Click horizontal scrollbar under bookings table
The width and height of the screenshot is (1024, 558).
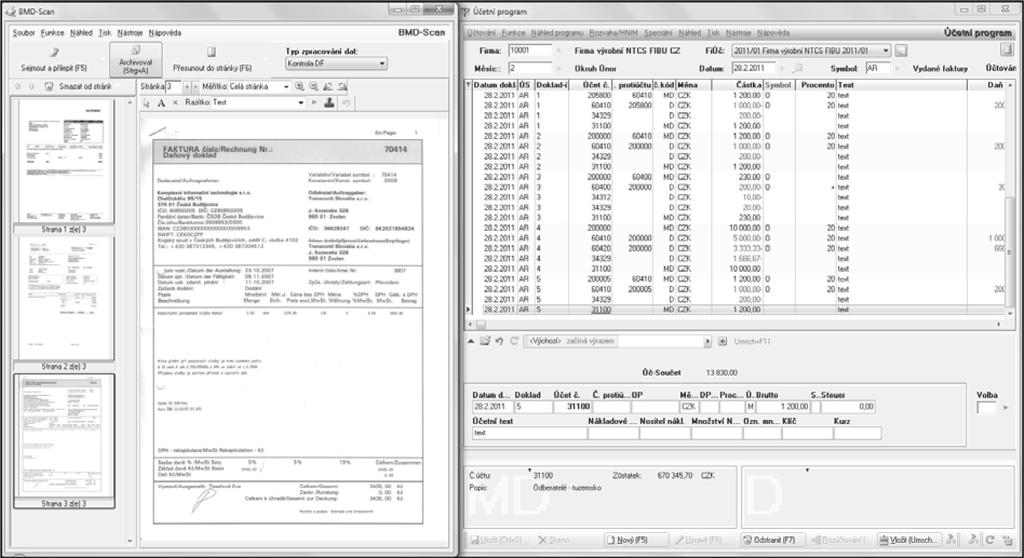click(735, 323)
